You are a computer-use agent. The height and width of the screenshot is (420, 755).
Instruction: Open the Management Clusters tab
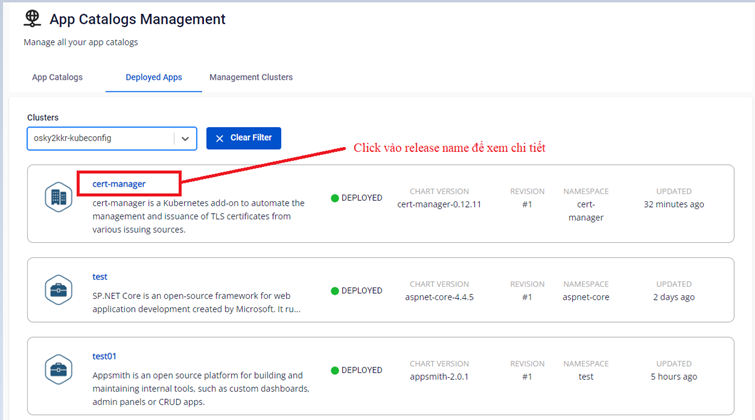tap(251, 77)
